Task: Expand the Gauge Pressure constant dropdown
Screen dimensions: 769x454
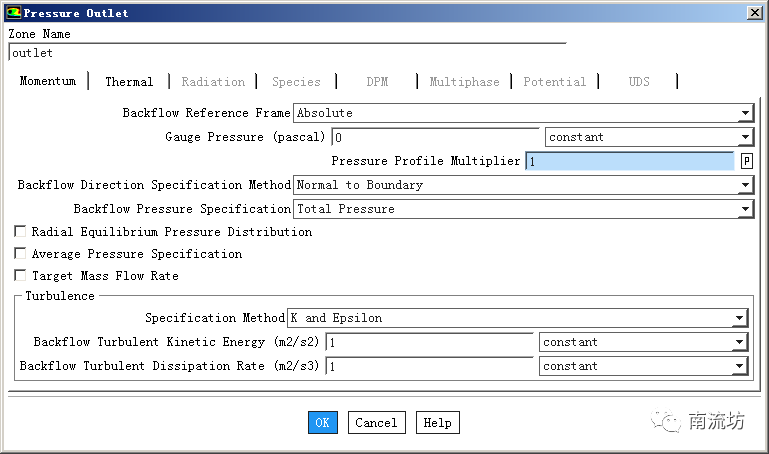Action: click(745, 138)
